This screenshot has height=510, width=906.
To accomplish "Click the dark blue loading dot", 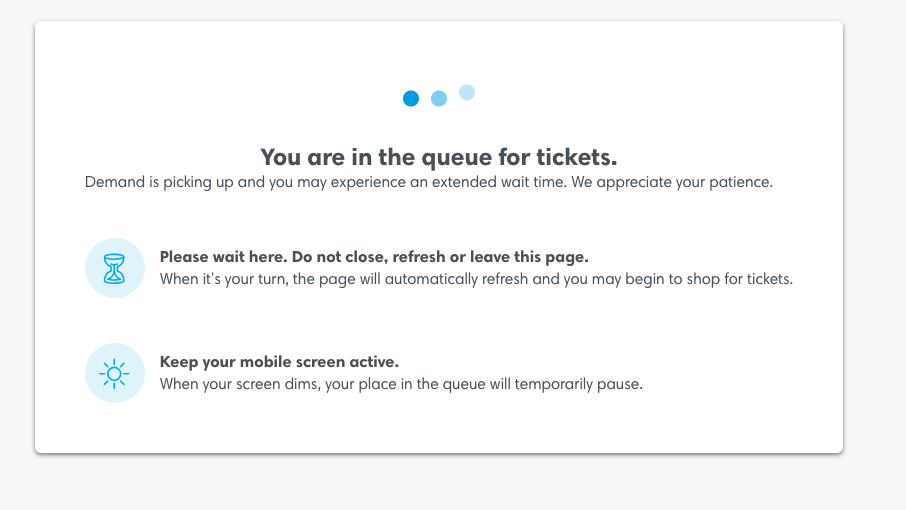I will click(411, 98).
